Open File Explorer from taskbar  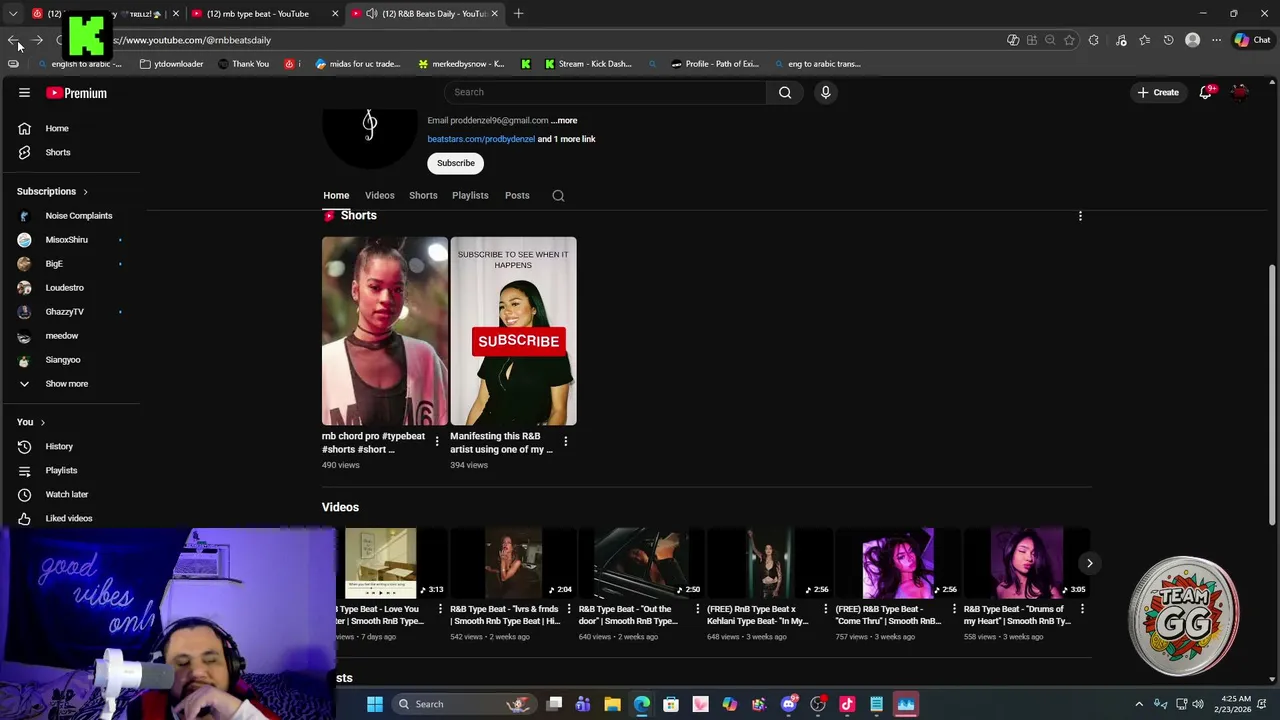coord(612,704)
